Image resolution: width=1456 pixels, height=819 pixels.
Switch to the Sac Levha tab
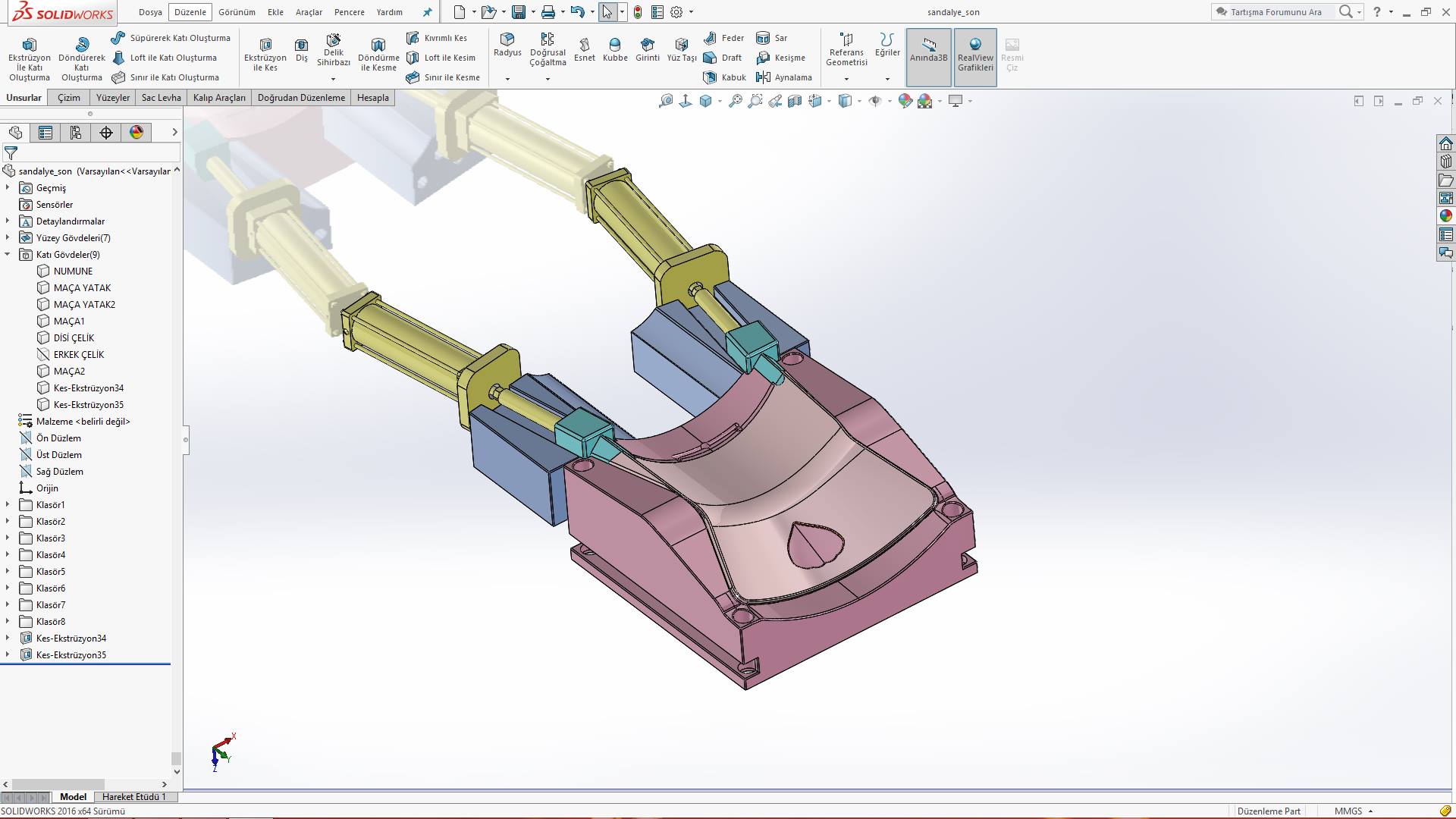click(x=161, y=98)
